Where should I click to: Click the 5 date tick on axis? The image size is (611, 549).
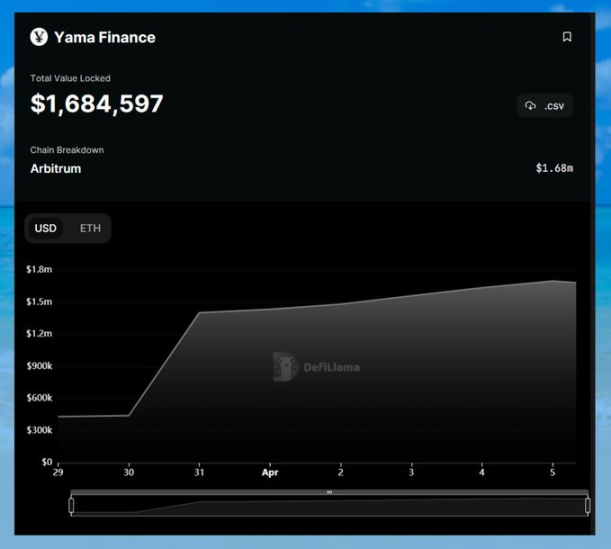553,473
